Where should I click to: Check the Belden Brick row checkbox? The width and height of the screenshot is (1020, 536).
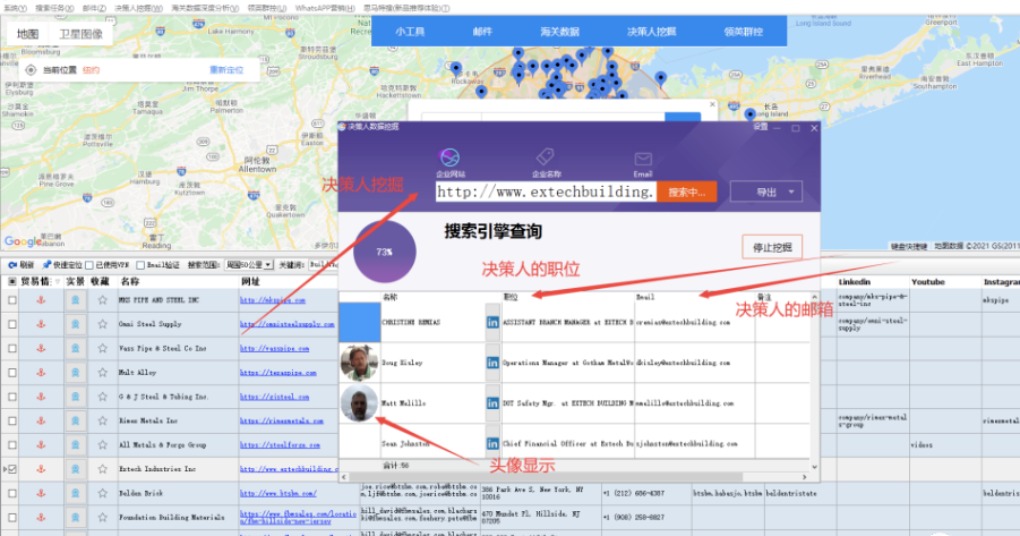[12, 493]
